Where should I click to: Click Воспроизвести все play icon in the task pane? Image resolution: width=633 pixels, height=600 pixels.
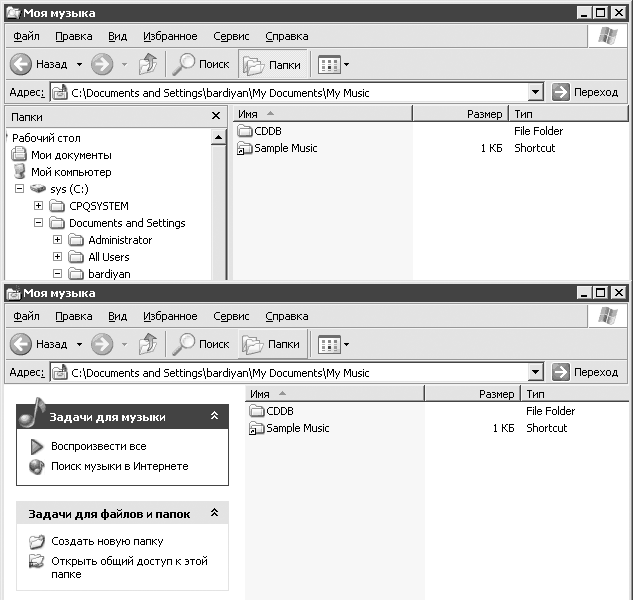pos(37,446)
